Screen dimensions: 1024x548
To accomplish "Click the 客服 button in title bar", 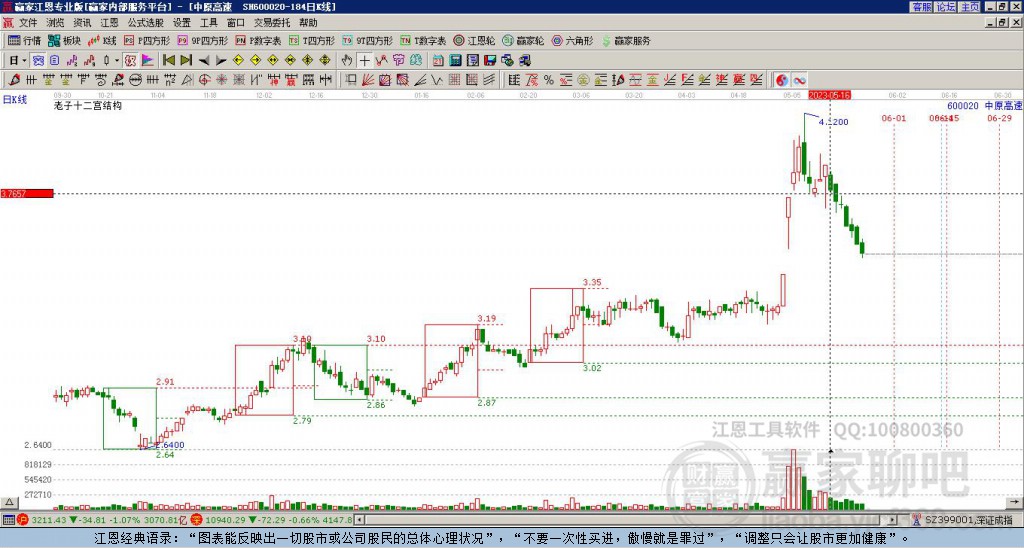I will click(x=921, y=7).
